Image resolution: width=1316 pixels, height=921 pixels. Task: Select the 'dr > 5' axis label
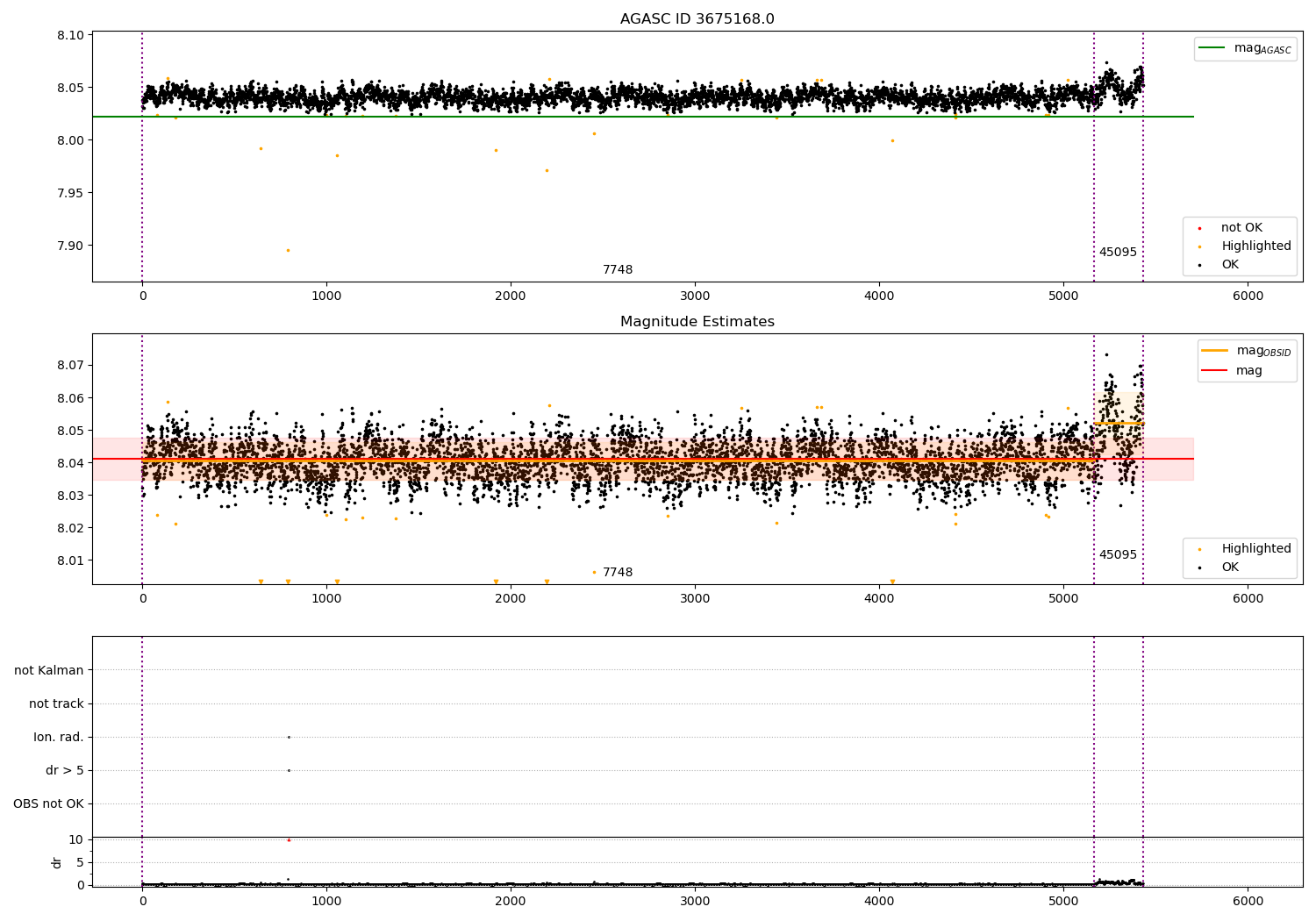pos(65,770)
